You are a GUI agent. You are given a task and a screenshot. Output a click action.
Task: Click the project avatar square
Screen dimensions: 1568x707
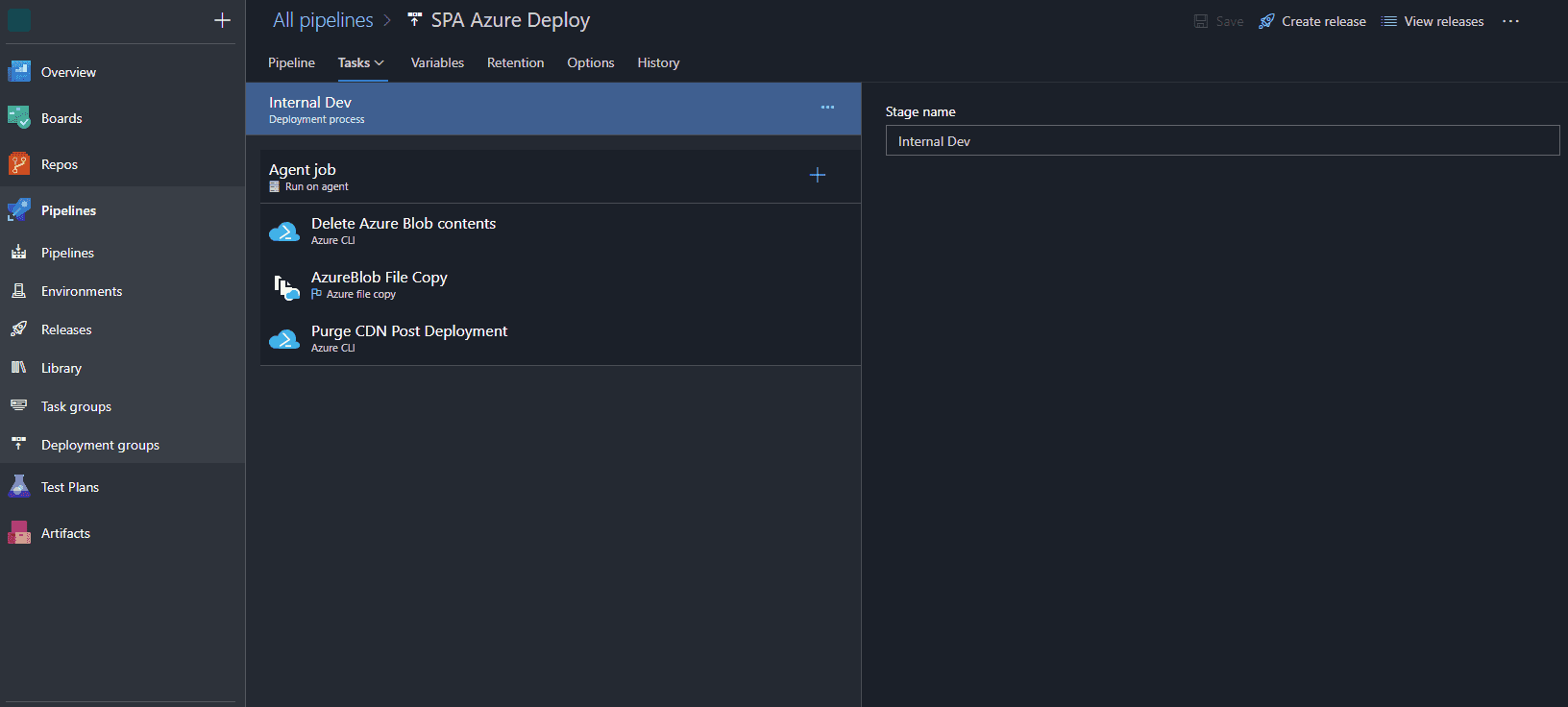tap(19, 20)
